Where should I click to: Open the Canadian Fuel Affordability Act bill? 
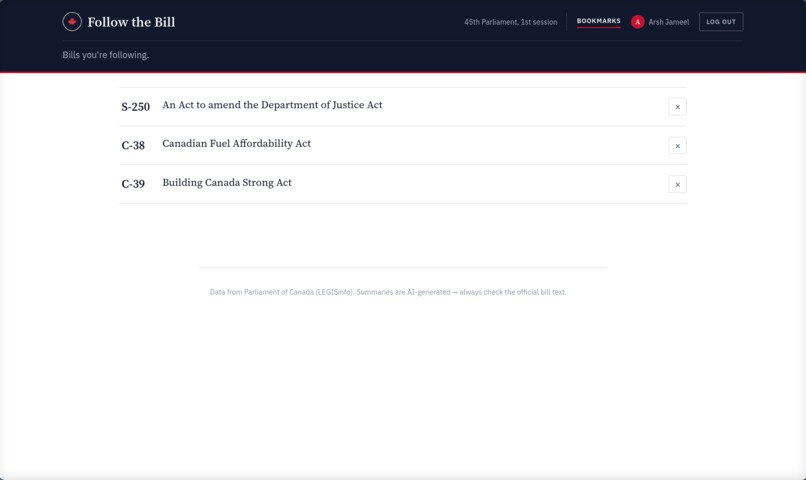(236, 143)
